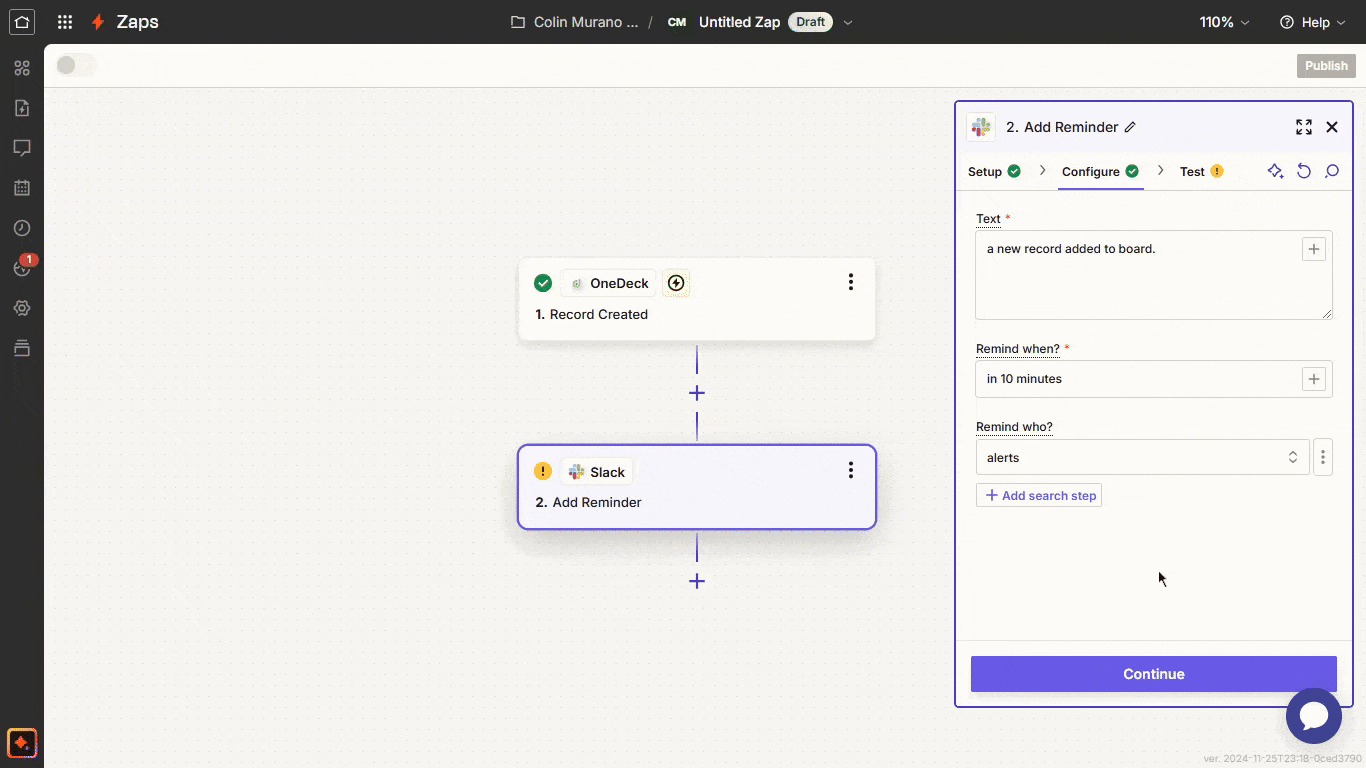
Task: Open the three-dot menu beside Remind who
Action: pos(1323,457)
